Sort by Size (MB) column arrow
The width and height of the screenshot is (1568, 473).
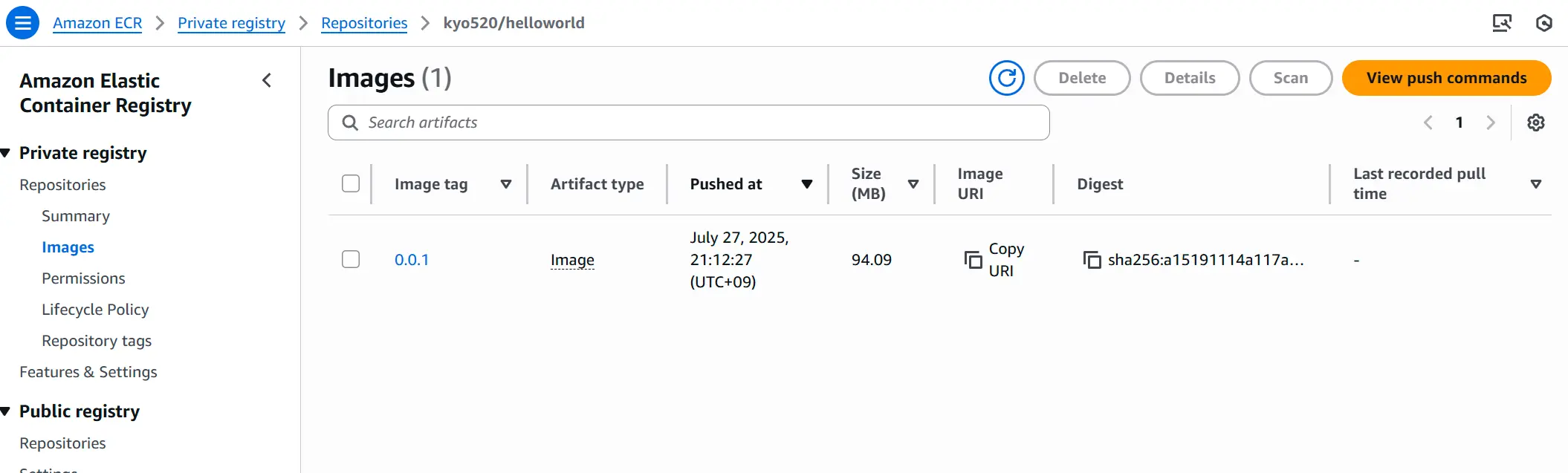point(913,184)
